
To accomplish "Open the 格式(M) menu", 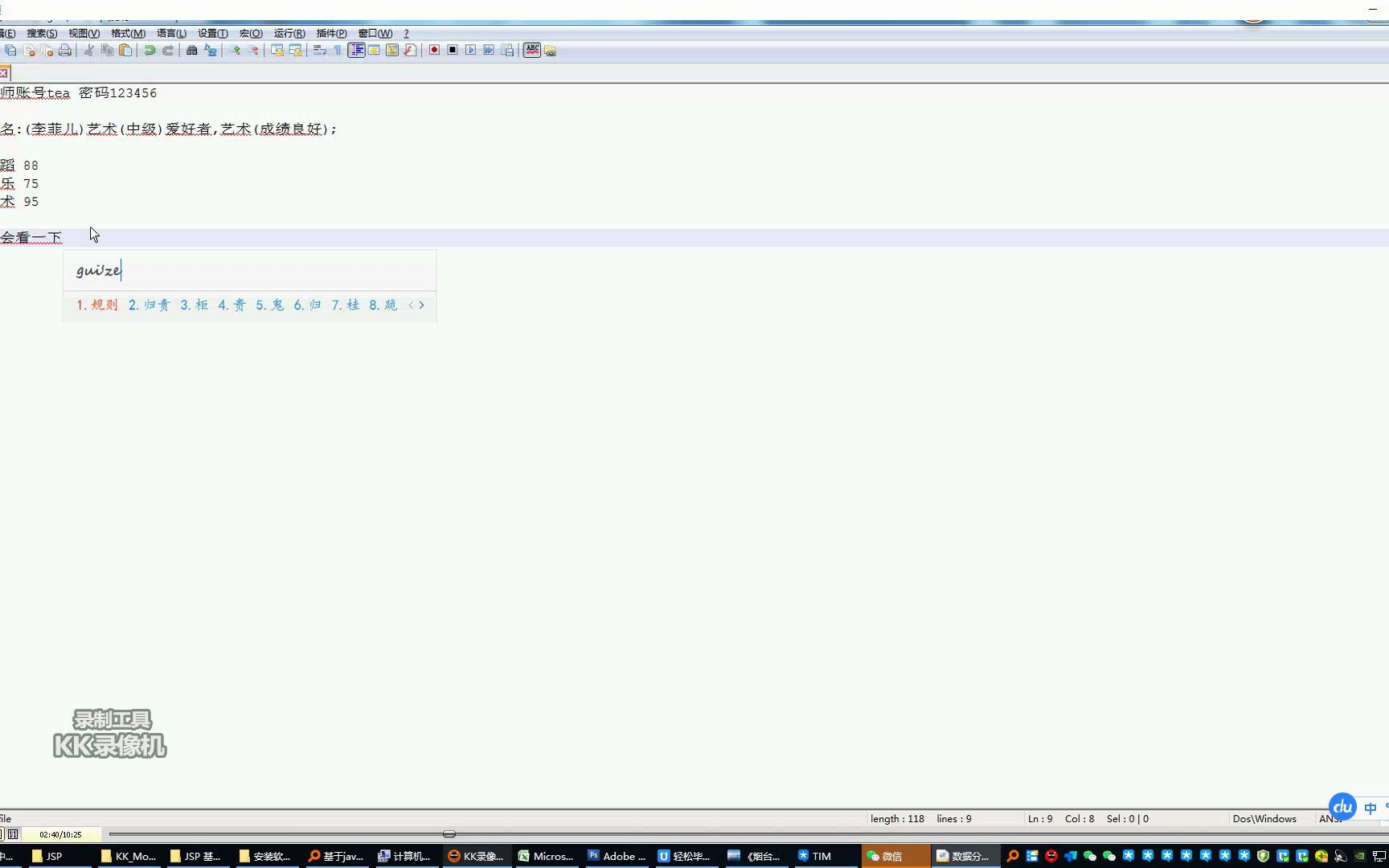I will (128, 33).
